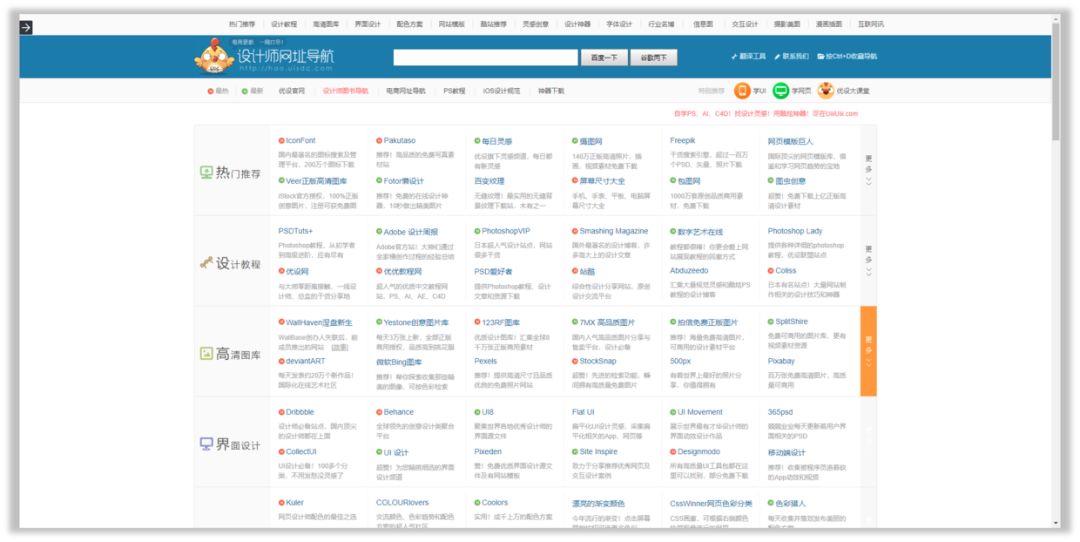The image size is (1080, 542).
Task: Open the COLOURlovers link
Action: pos(402,503)
